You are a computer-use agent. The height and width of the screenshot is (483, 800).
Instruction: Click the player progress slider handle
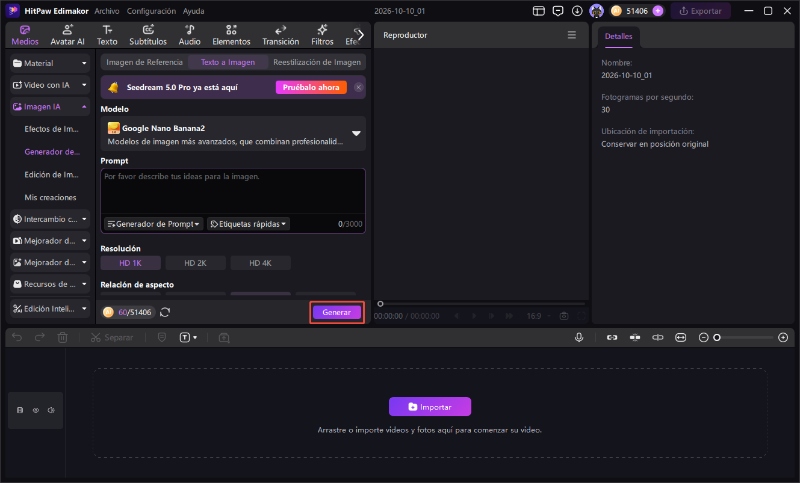[x=380, y=304]
